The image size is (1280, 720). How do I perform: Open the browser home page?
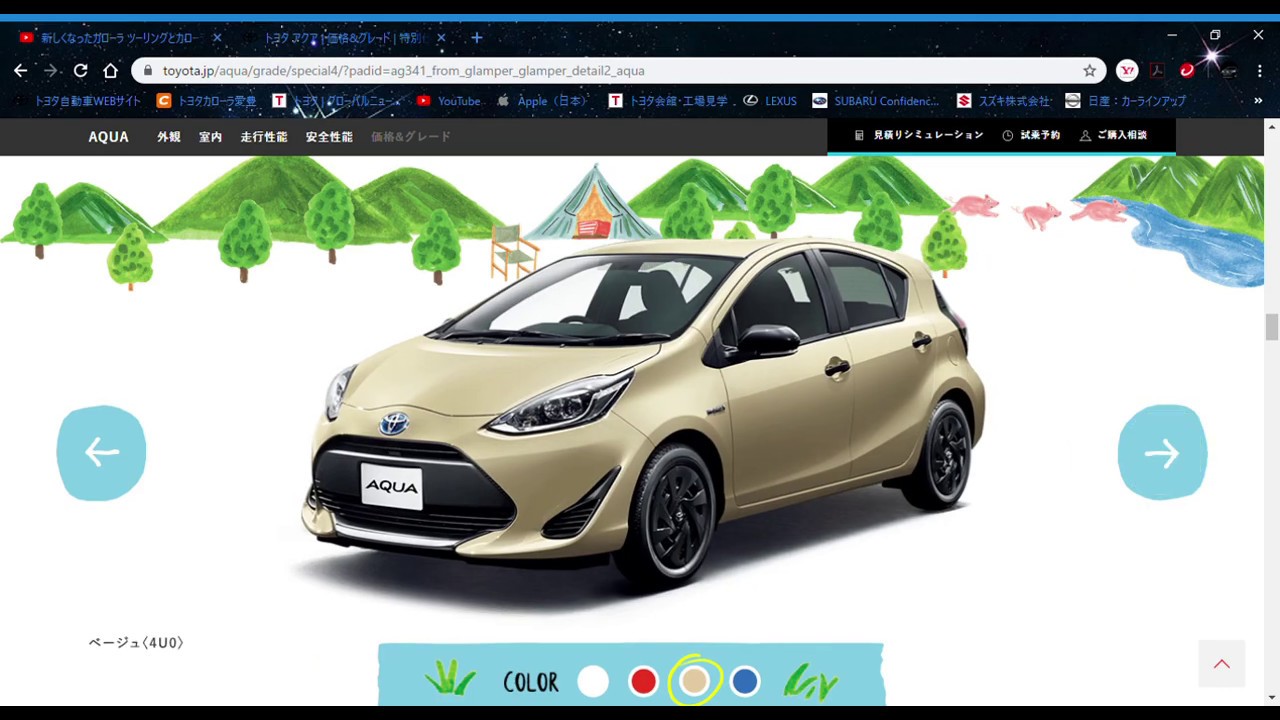coord(110,71)
